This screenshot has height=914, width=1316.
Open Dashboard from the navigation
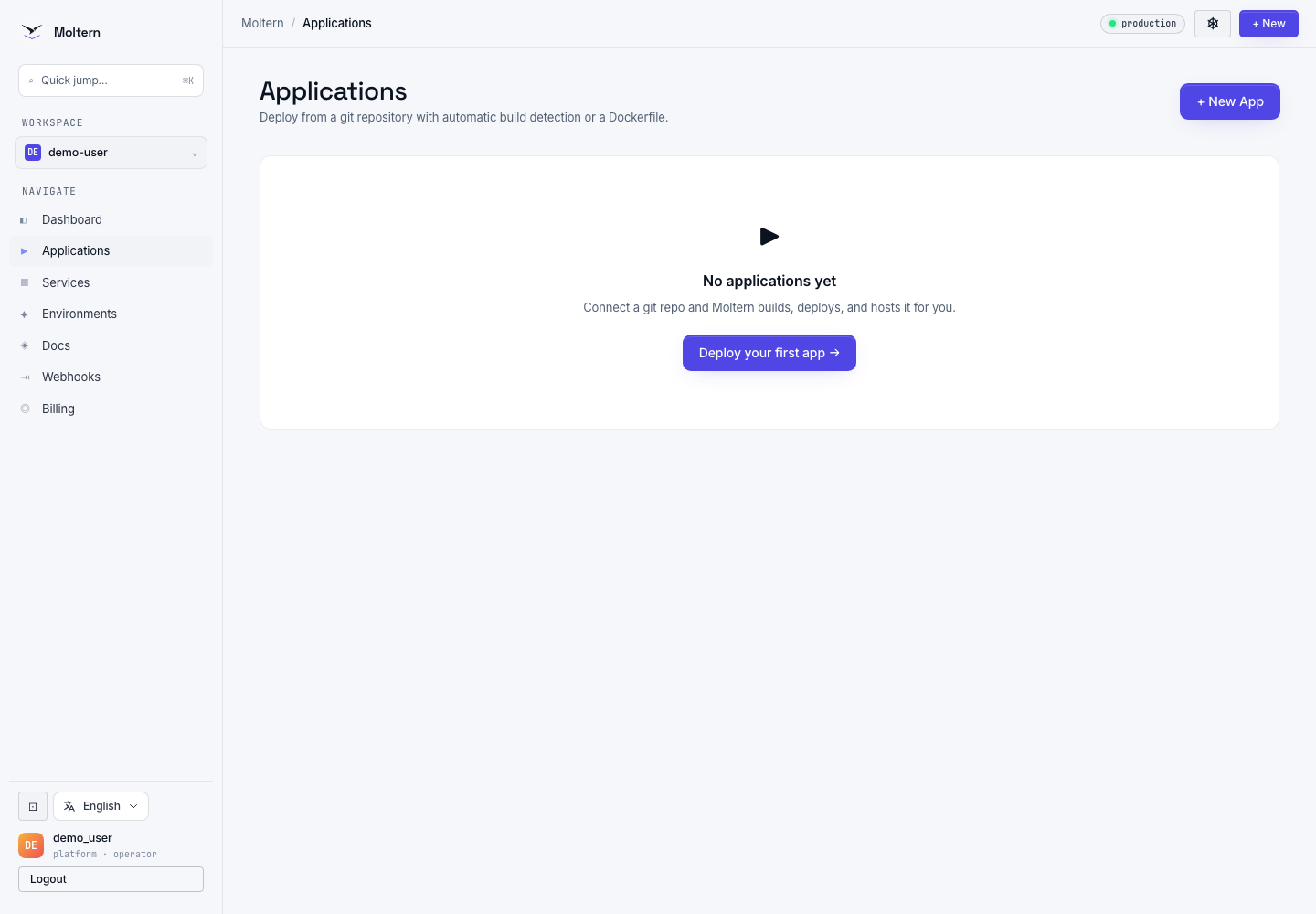(x=111, y=220)
